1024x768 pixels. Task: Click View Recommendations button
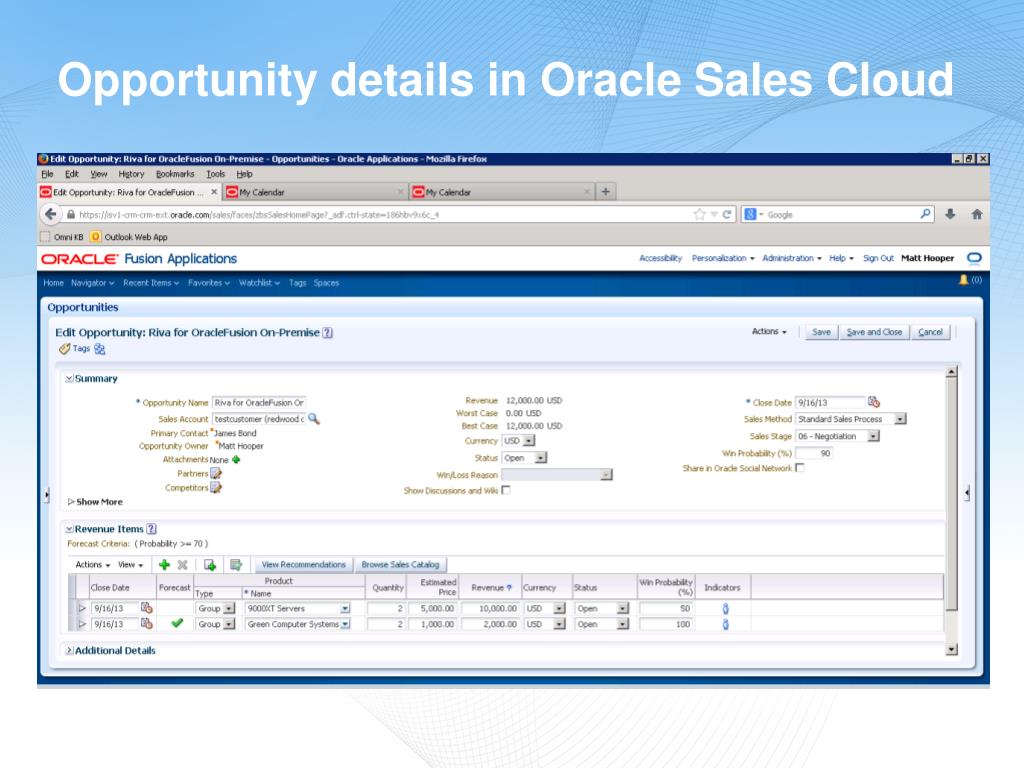303,564
